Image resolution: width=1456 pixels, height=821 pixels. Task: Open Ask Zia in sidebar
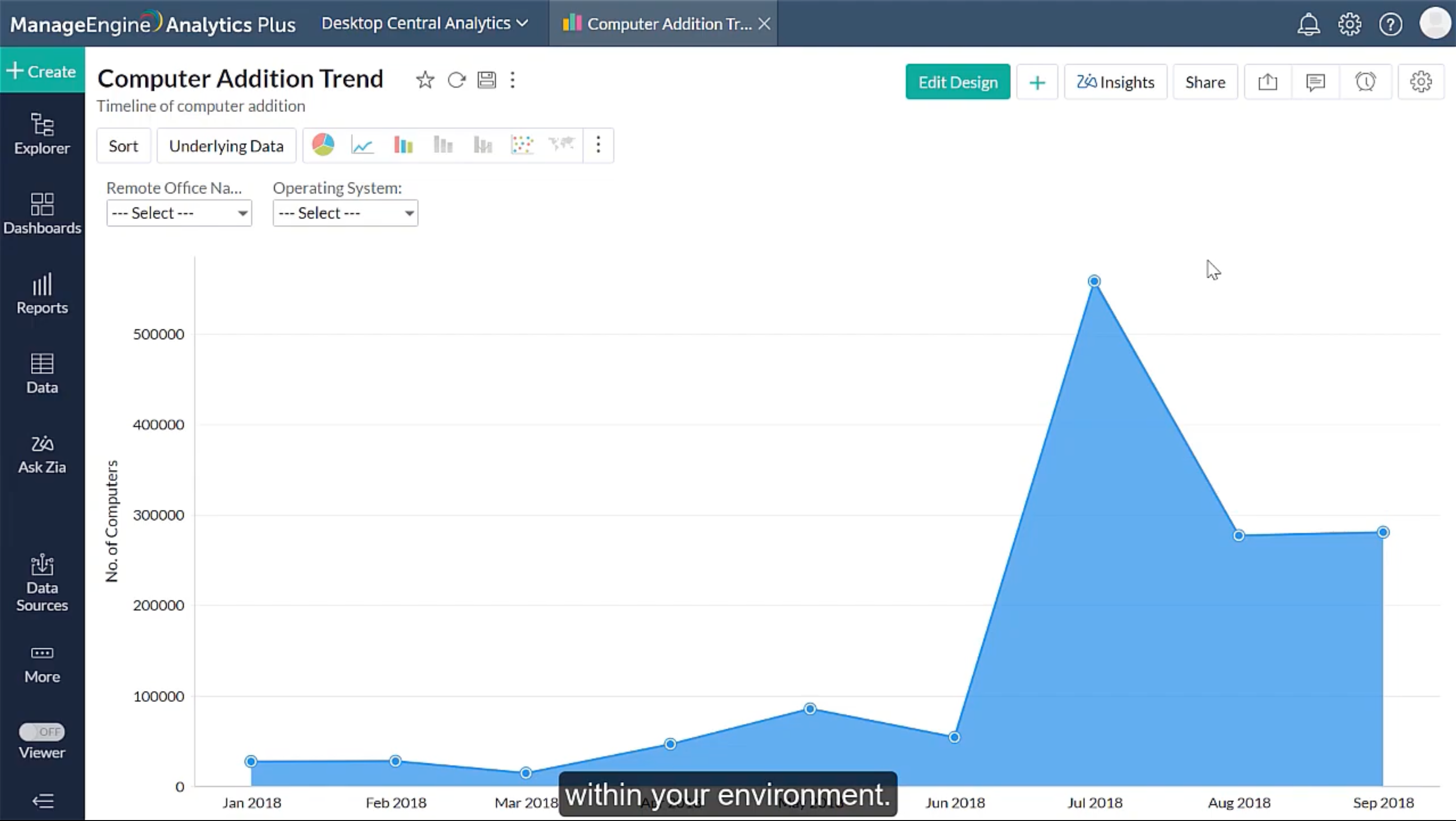coord(42,454)
